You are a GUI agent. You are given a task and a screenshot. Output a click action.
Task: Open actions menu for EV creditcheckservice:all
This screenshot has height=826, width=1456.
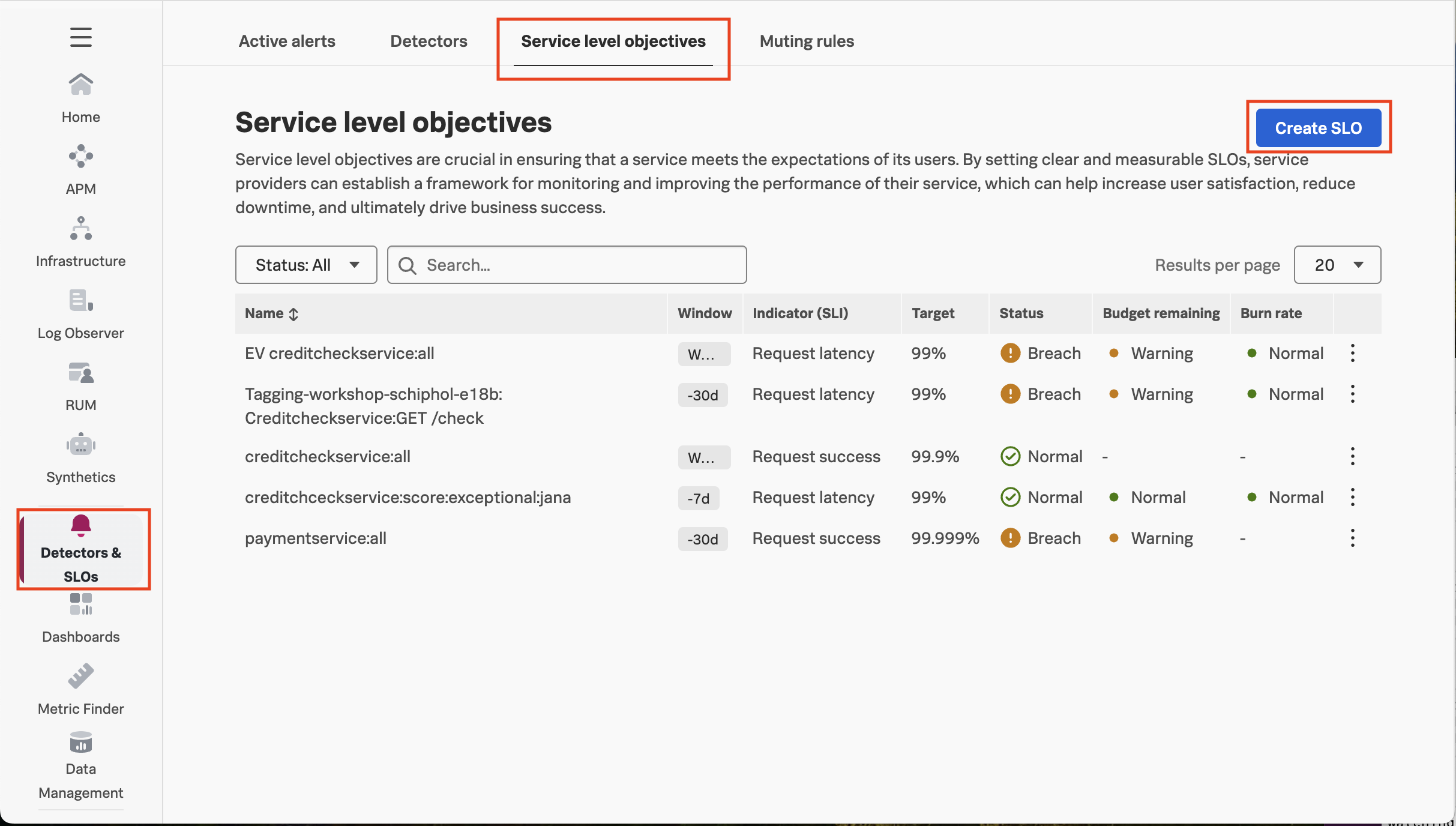(x=1352, y=353)
